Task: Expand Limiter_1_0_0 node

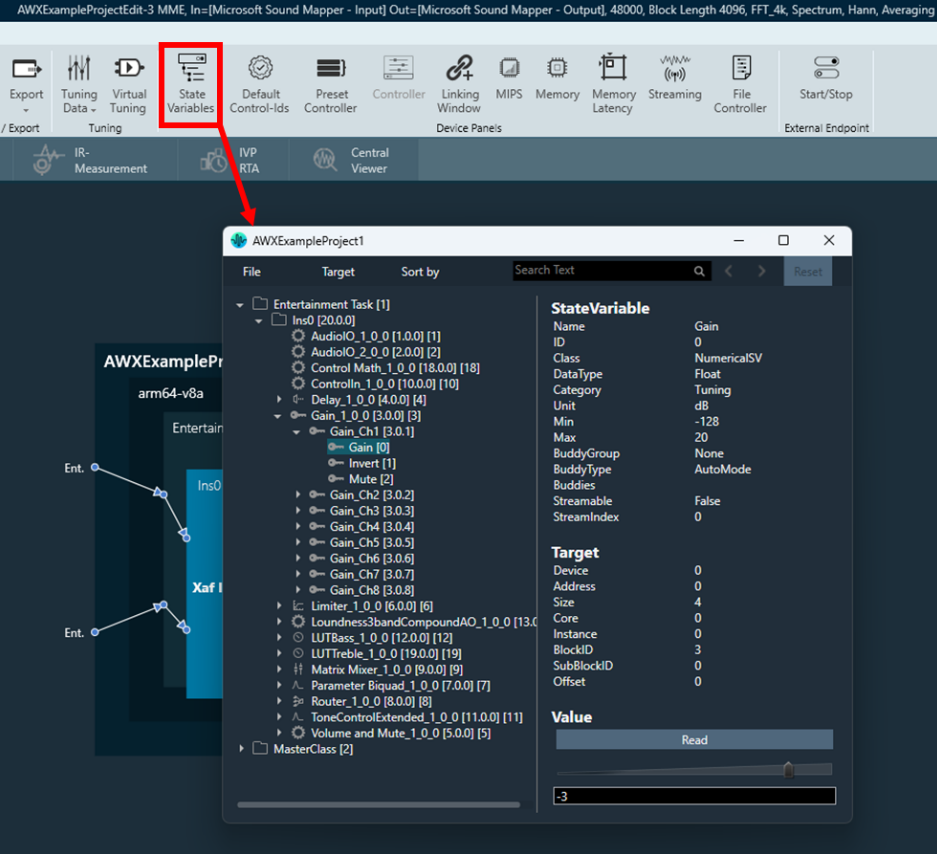Action: click(x=278, y=606)
